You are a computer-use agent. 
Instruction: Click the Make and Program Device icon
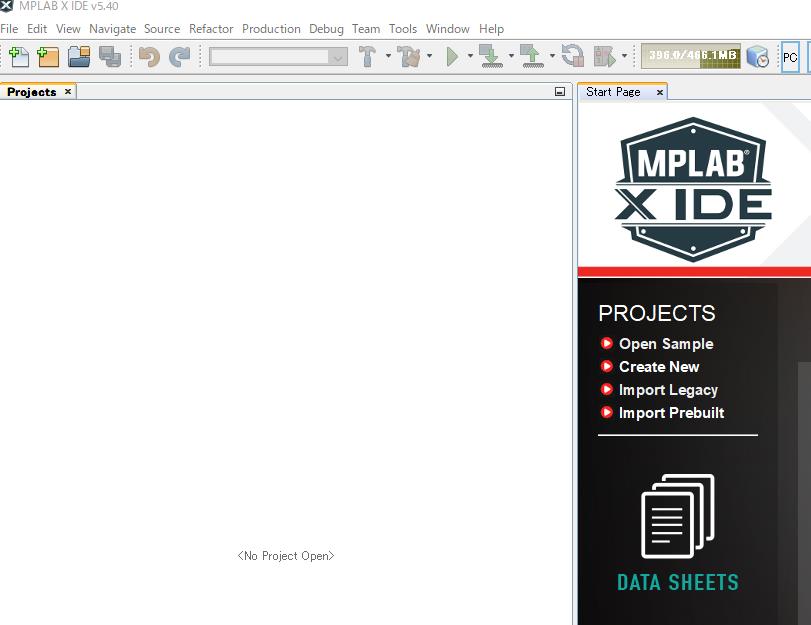(x=490, y=56)
